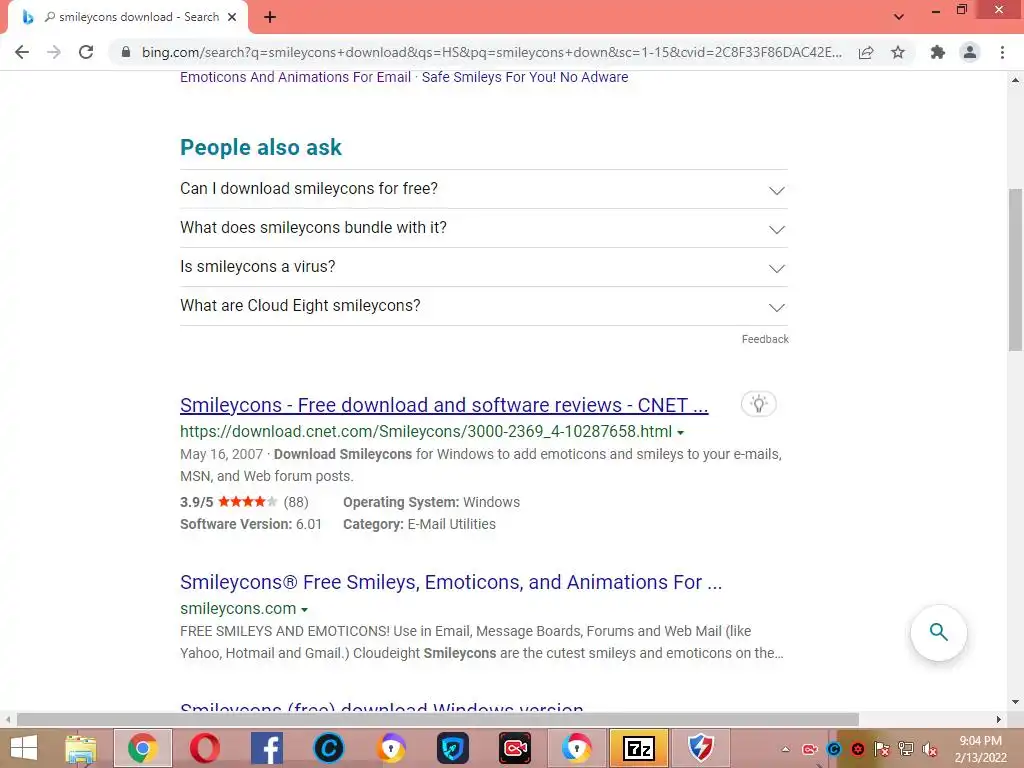This screenshot has height=768, width=1024.
Task: Open the Smileycons CNET download result
Action: 444,405
